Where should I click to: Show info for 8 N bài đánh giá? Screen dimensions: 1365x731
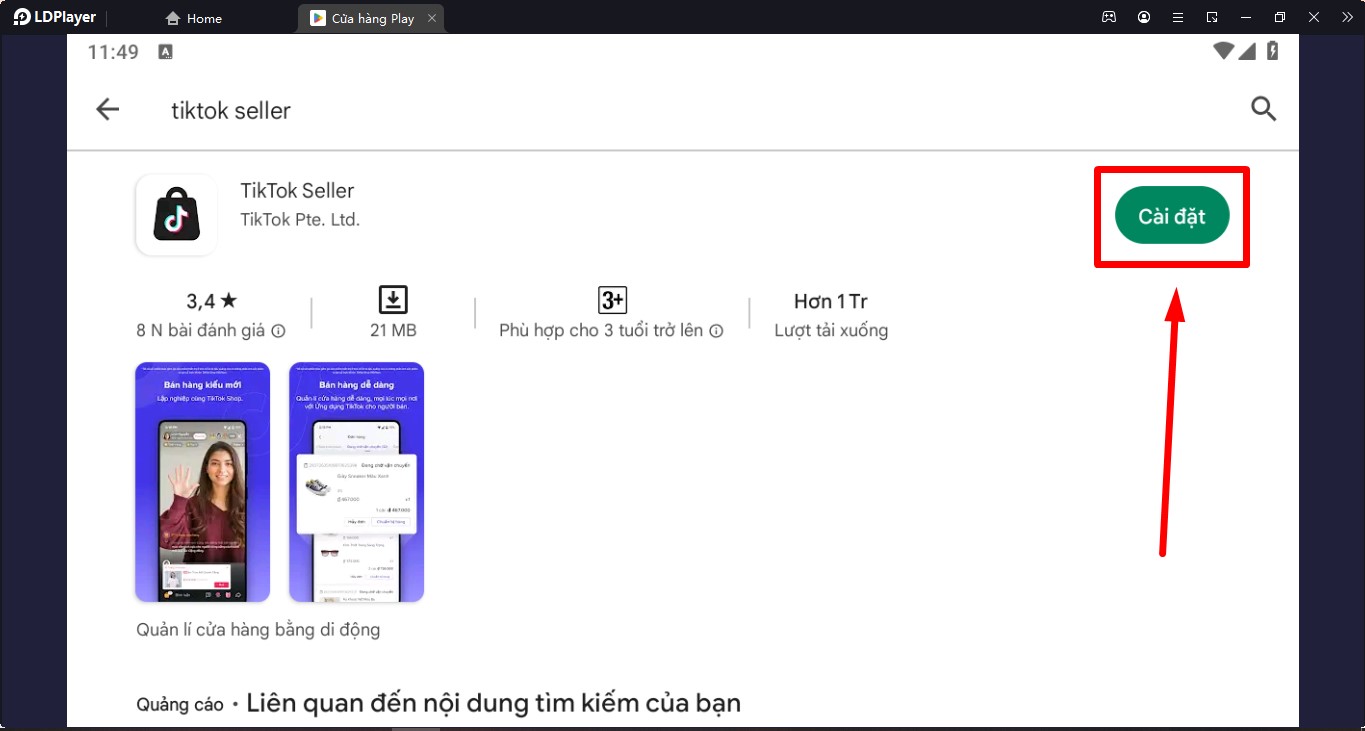pyautogui.click(x=279, y=331)
